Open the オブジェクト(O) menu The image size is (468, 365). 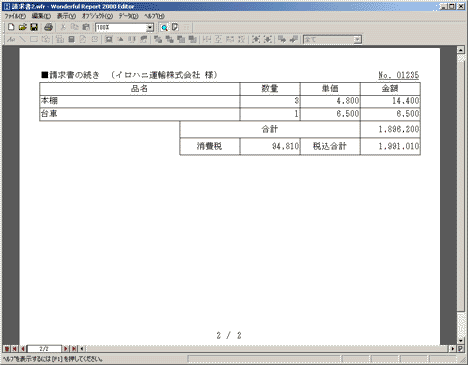click(x=97, y=16)
